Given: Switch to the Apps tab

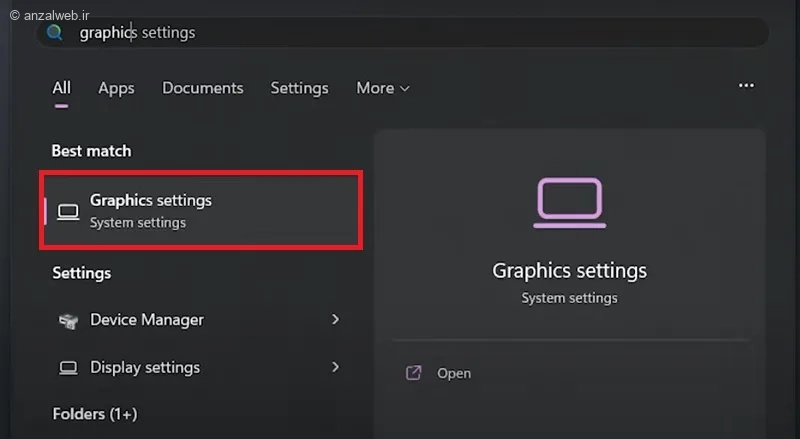Looking at the screenshot, I should coord(116,88).
